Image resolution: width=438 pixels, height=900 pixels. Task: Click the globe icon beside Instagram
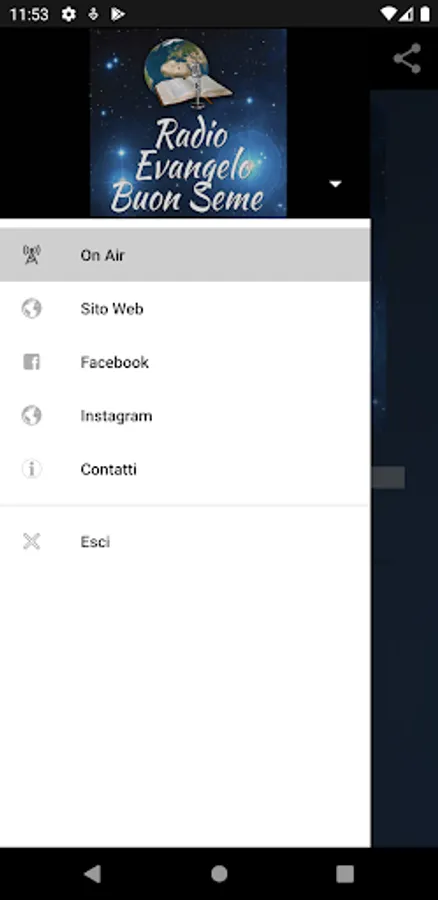point(32,415)
